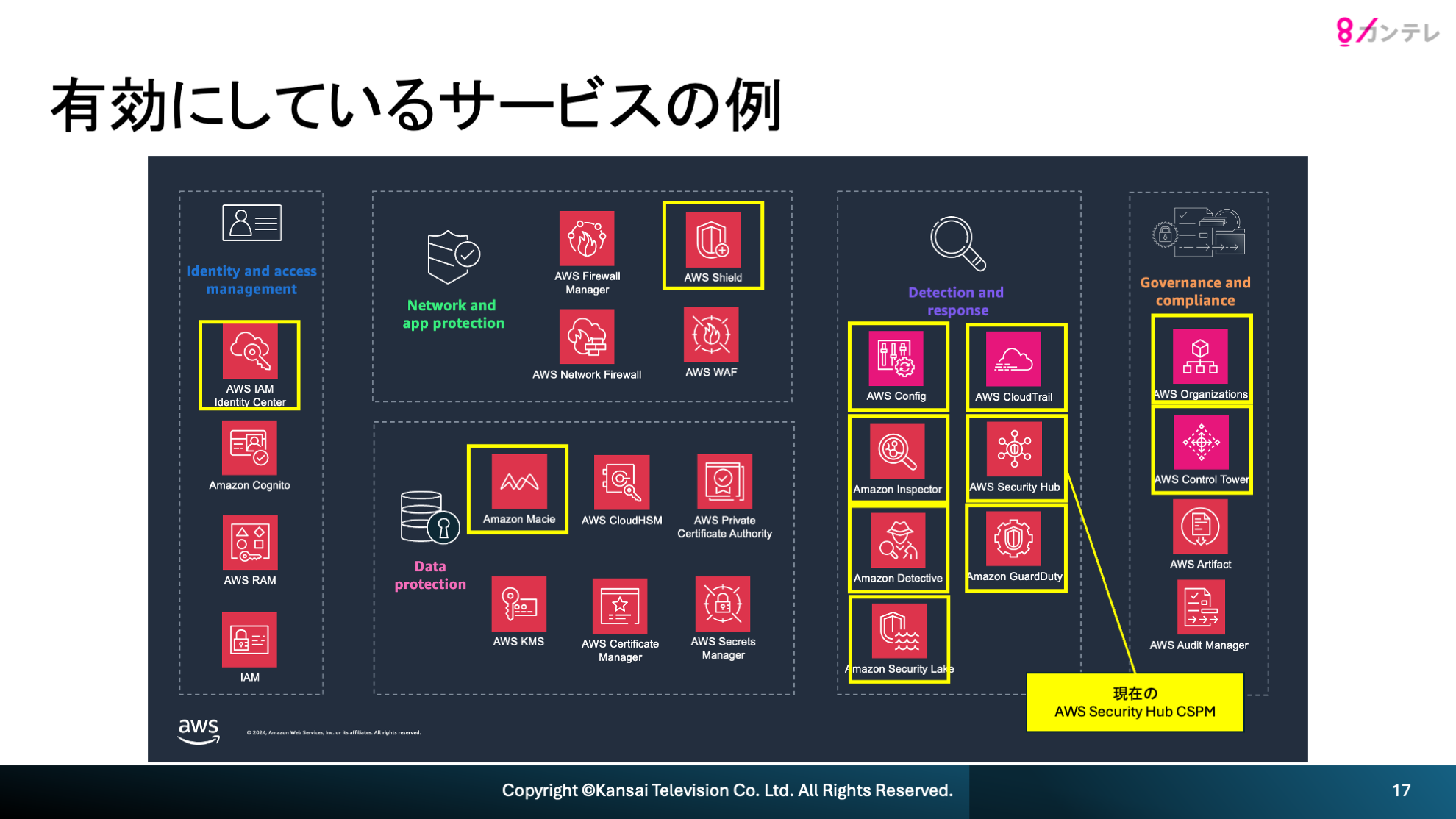This screenshot has height=819, width=1456.
Task: Select the Amazon Security Lake icon
Action: click(899, 631)
